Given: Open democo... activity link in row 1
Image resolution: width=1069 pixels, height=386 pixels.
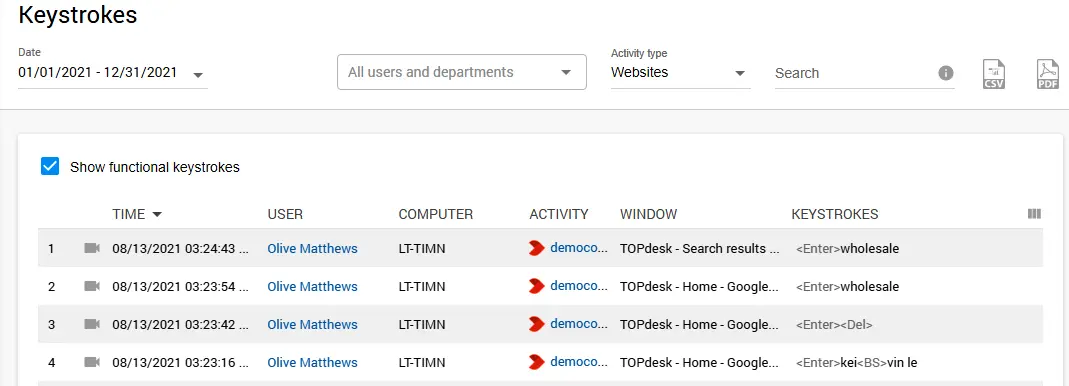Looking at the screenshot, I should coord(578,248).
